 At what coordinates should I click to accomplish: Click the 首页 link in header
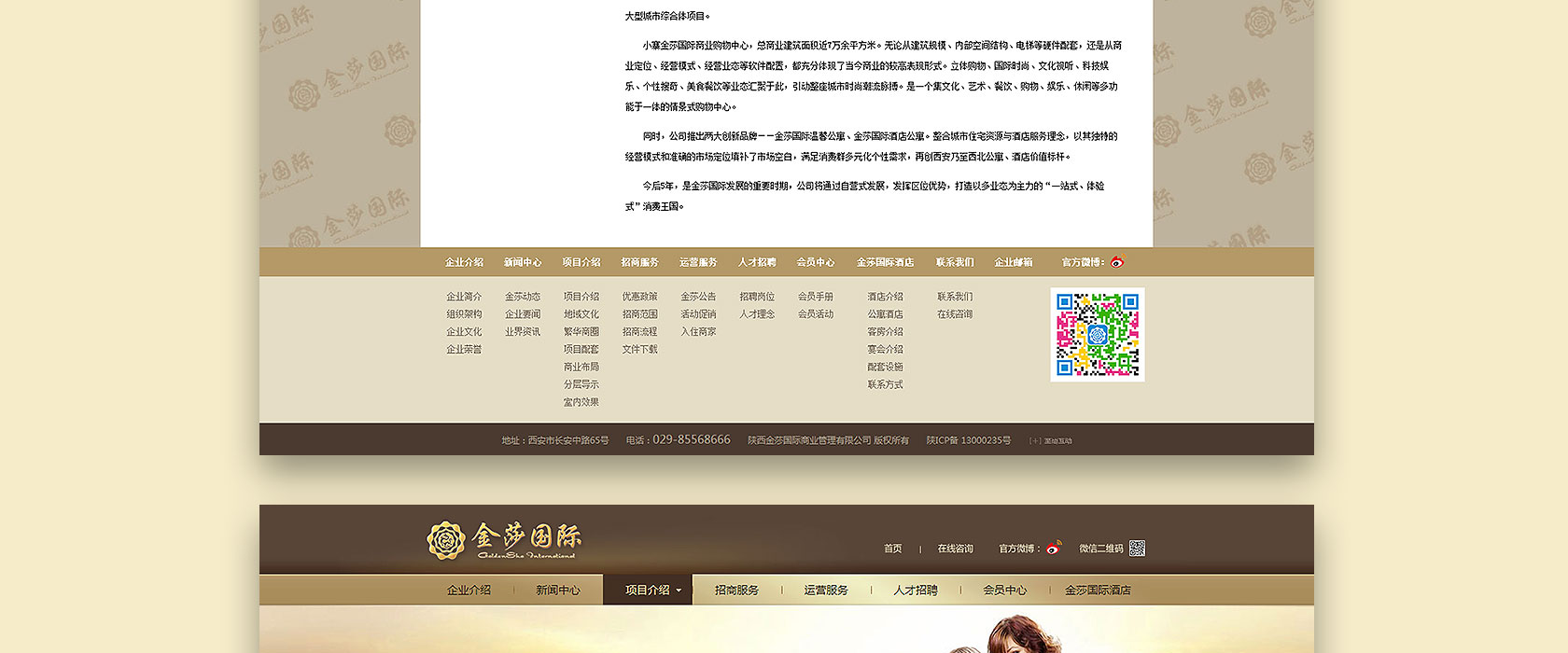click(892, 549)
